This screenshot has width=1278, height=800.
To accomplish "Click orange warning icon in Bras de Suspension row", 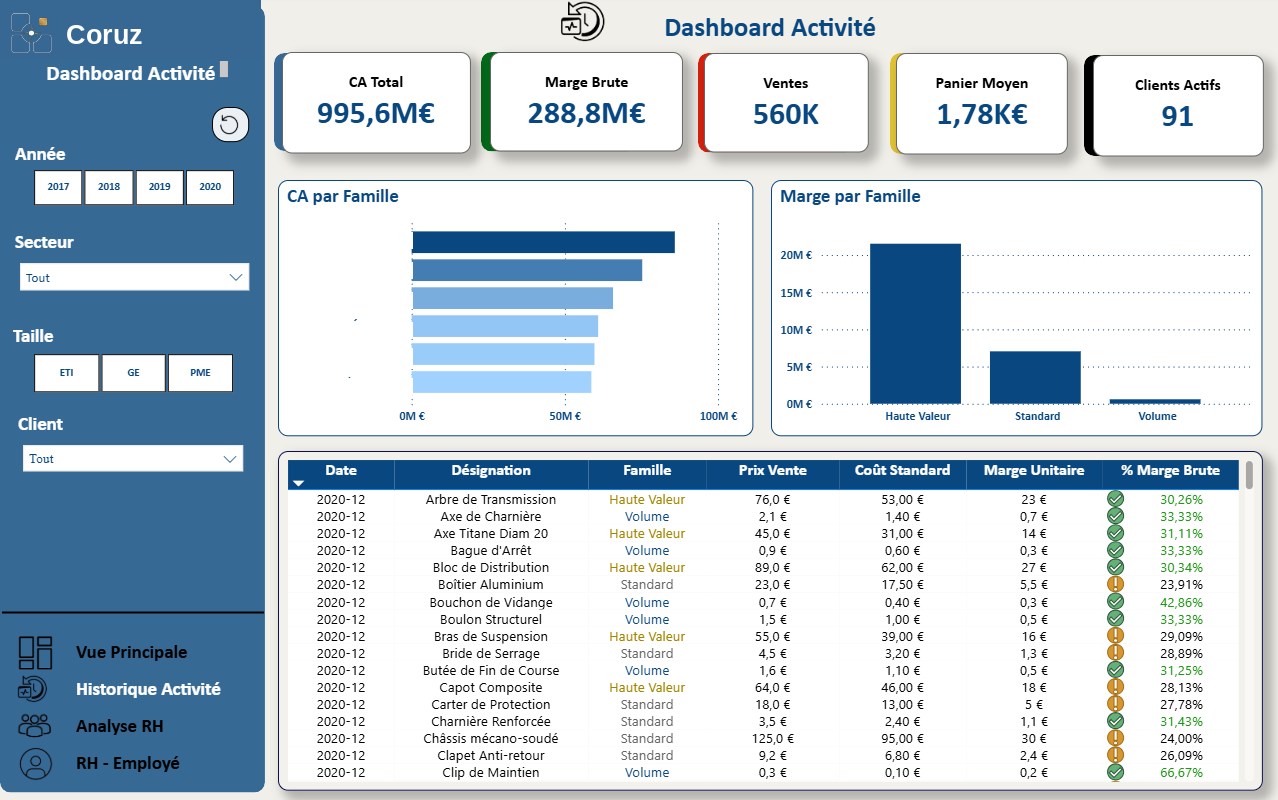I will [x=1115, y=636].
